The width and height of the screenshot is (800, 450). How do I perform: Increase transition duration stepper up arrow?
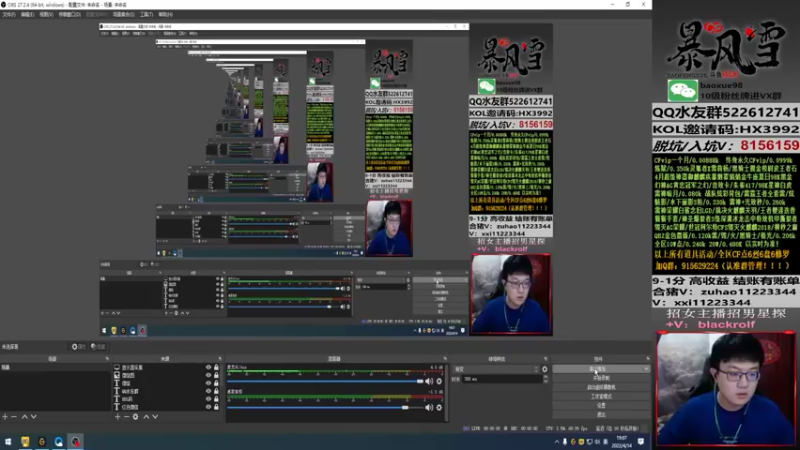point(546,377)
